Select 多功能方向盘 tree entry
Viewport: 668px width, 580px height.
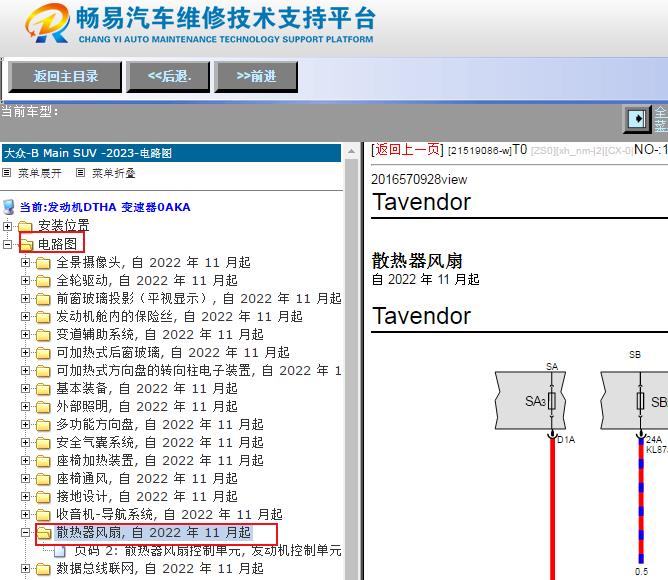coord(160,424)
